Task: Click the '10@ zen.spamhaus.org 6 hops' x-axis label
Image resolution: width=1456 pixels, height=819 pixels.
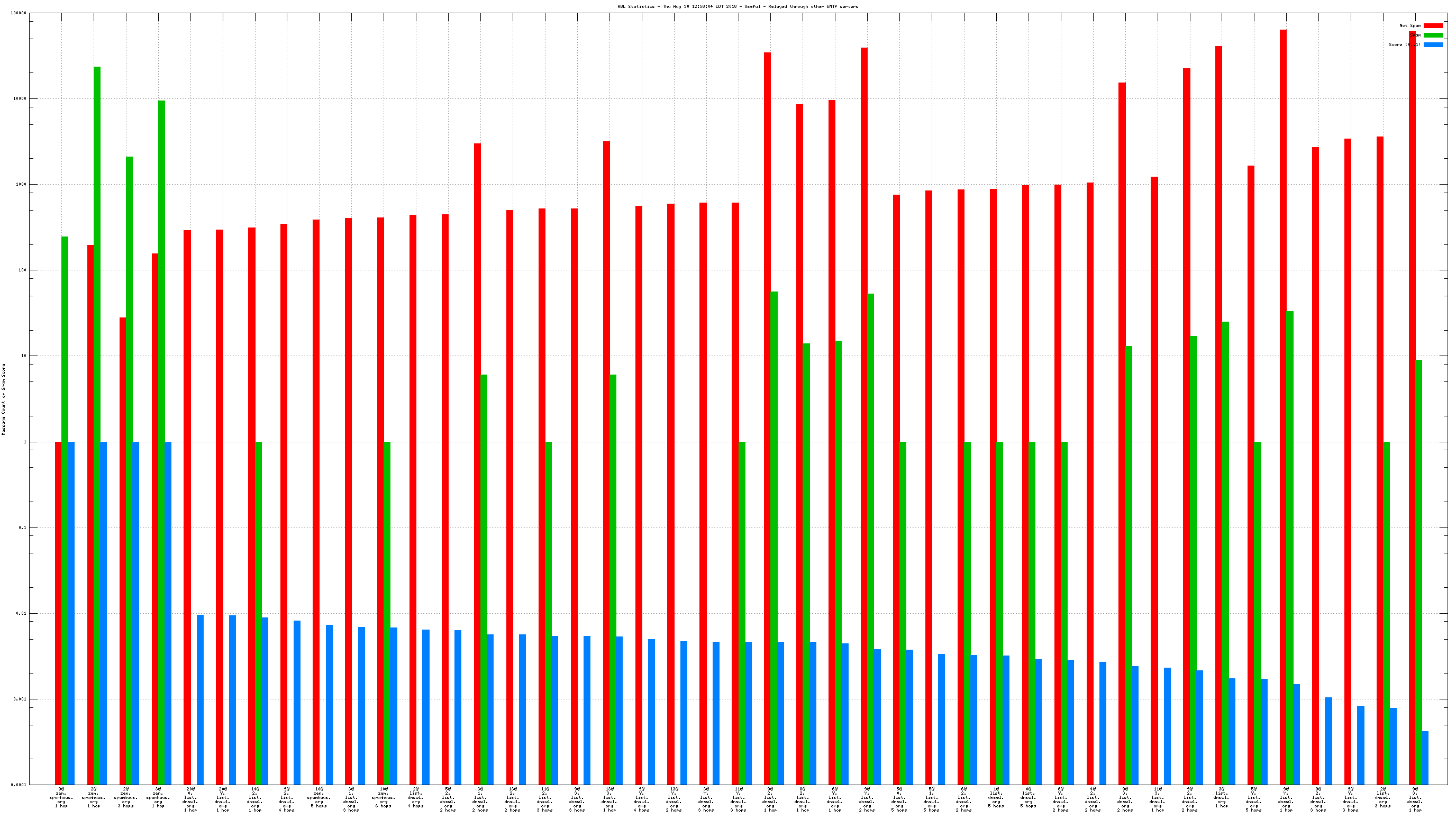Action: (383, 797)
